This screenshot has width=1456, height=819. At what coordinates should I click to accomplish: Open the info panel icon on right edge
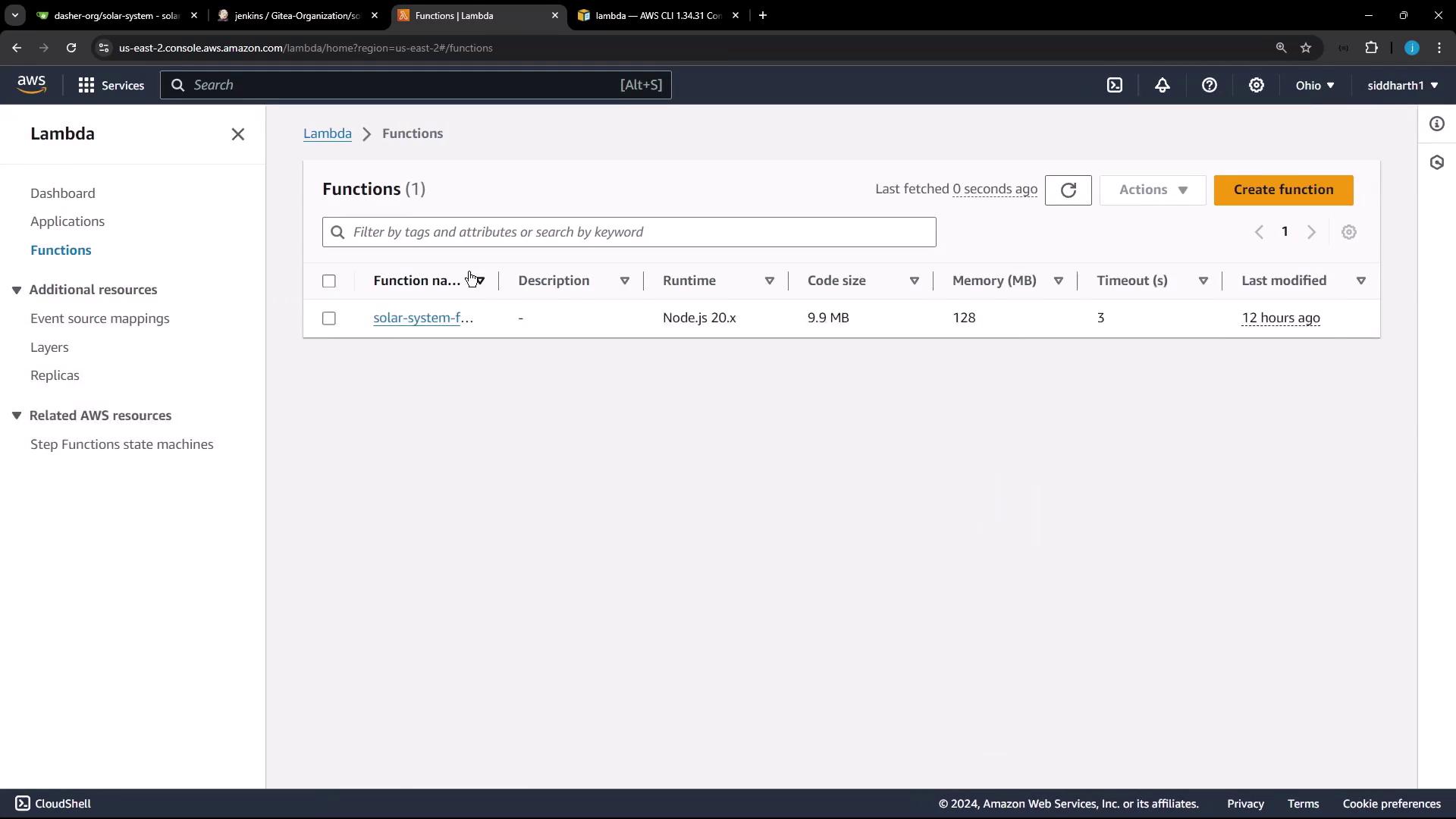click(1436, 124)
